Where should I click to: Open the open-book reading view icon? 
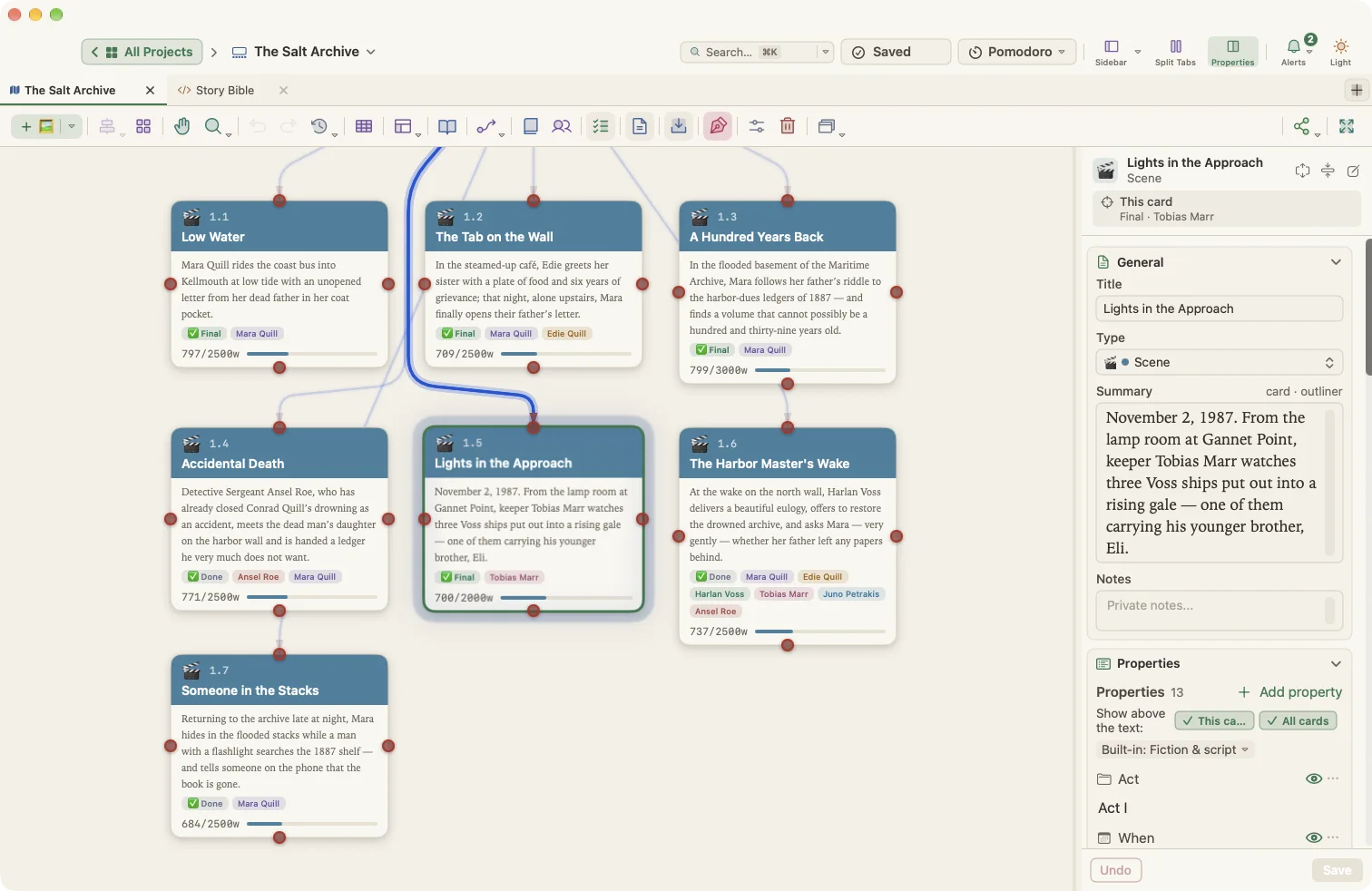click(x=447, y=126)
